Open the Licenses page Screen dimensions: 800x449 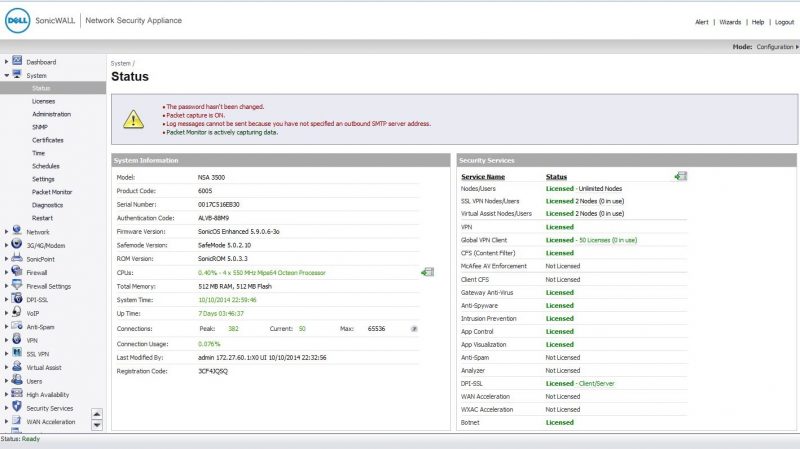point(43,102)
